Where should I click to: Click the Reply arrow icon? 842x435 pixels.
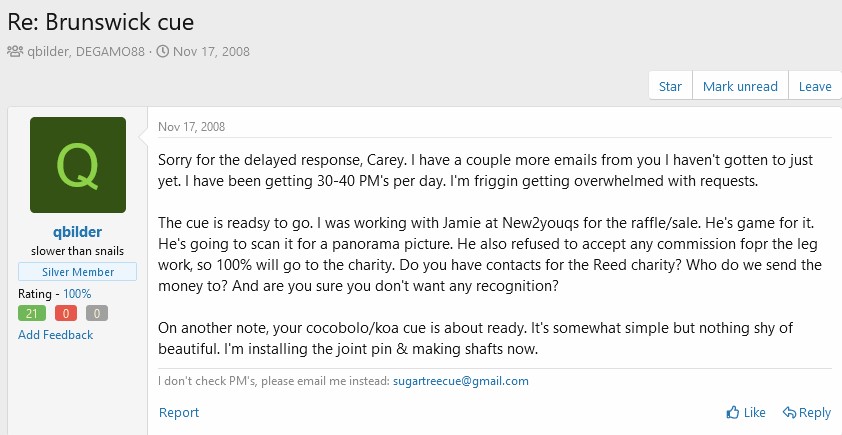789,412
